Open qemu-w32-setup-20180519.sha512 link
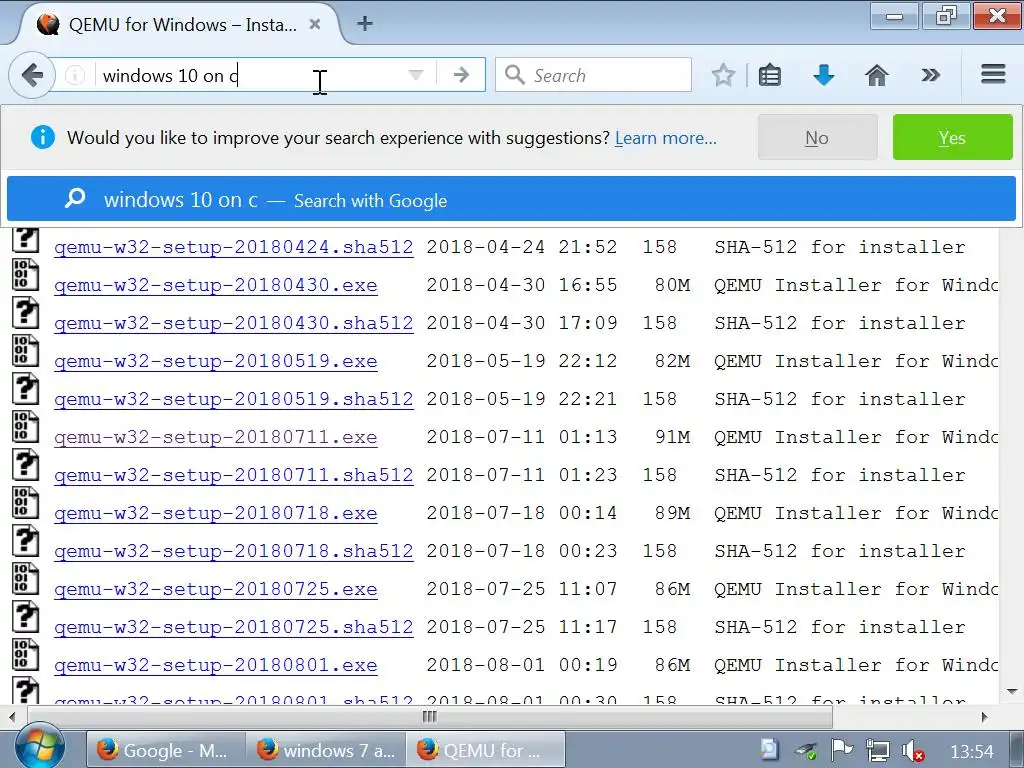 click(x=234, y=398)
